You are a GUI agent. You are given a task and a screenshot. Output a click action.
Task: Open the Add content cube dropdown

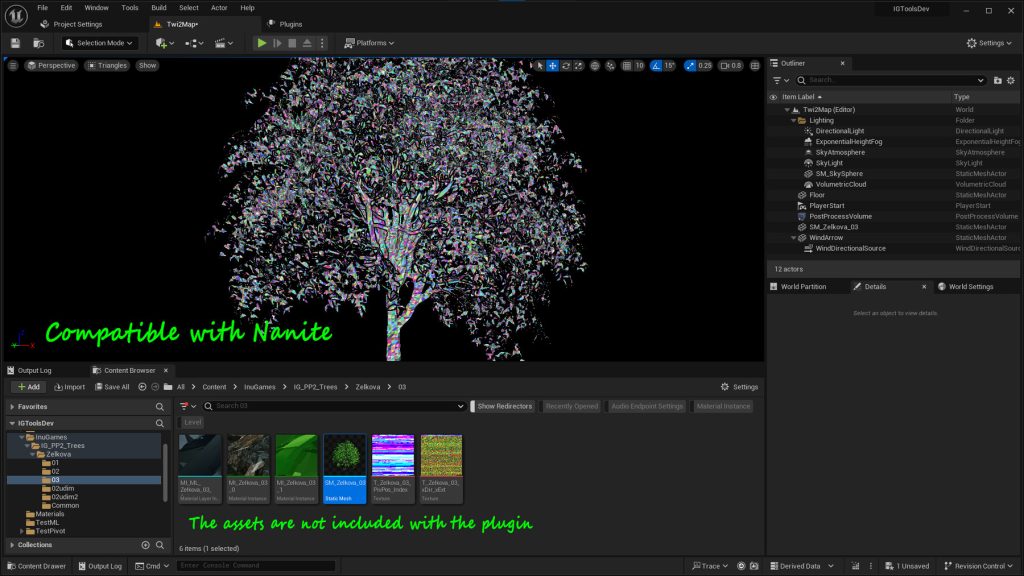[165, 43]
